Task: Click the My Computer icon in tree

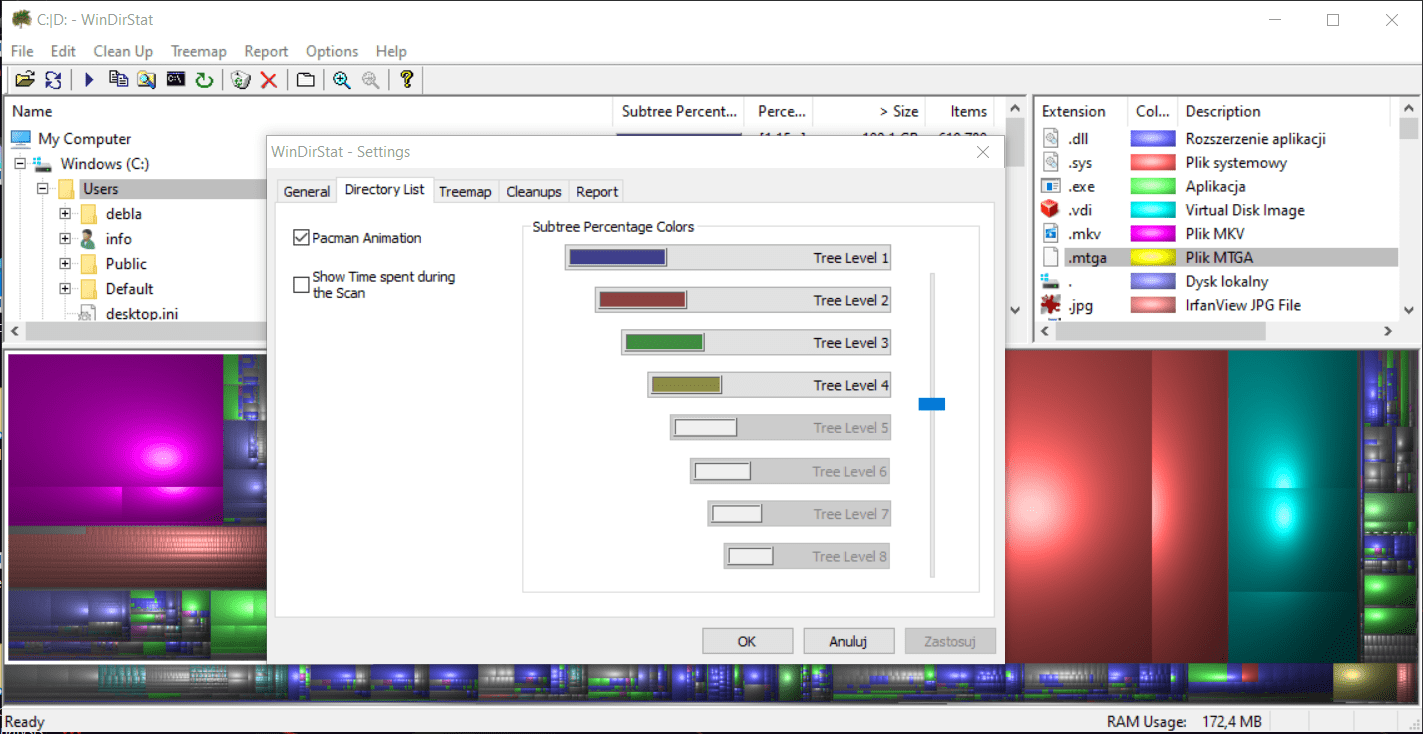Action: (x=21, y=139)
